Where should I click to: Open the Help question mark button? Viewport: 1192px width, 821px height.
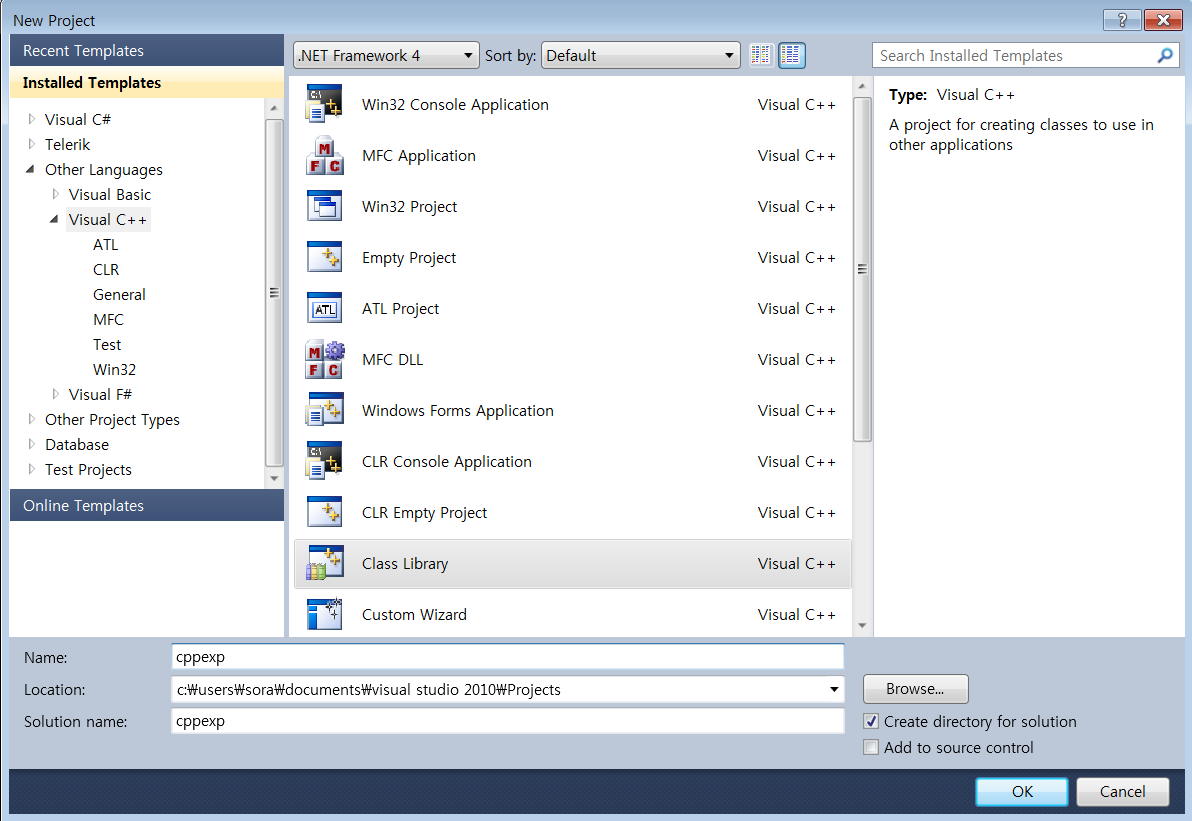pyautogui.click(x=1122, y=20)
